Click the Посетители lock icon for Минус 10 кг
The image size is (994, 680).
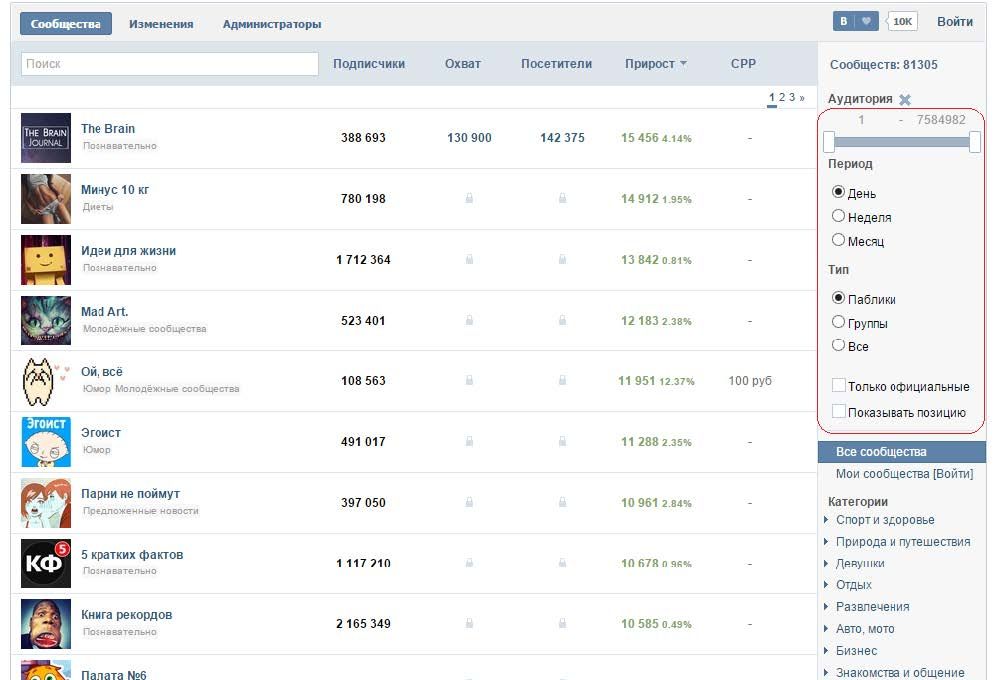coord(562,198)
